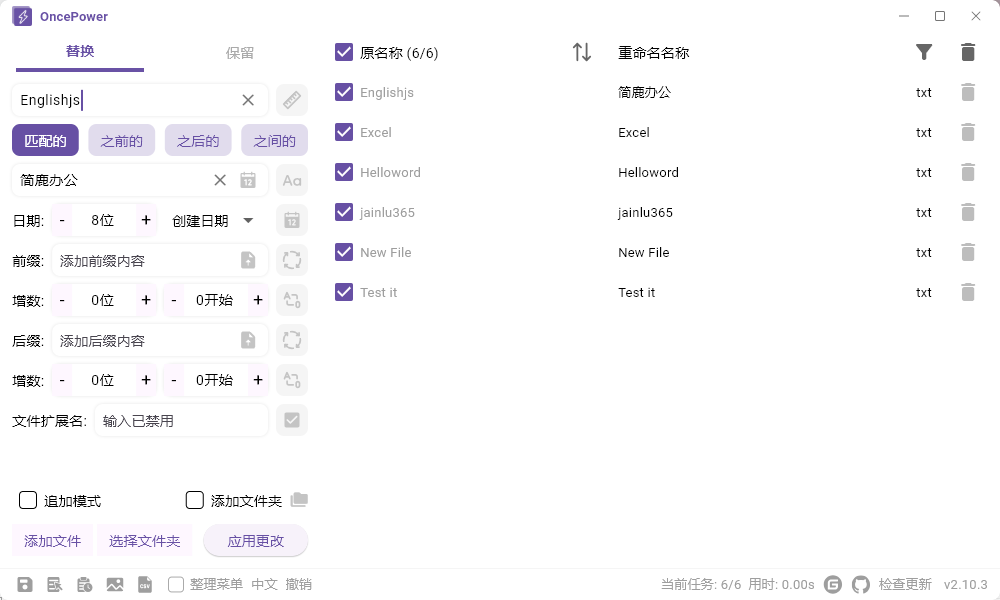The image size is (1000, 600).
Task: Click the sort arrows next to 原名称 header
Action: tap(581, 52)
